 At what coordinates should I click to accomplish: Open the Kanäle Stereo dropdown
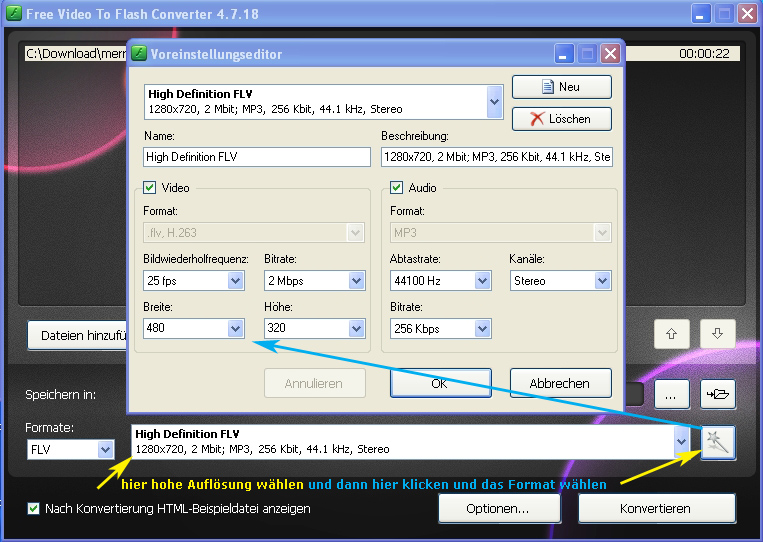601,281
